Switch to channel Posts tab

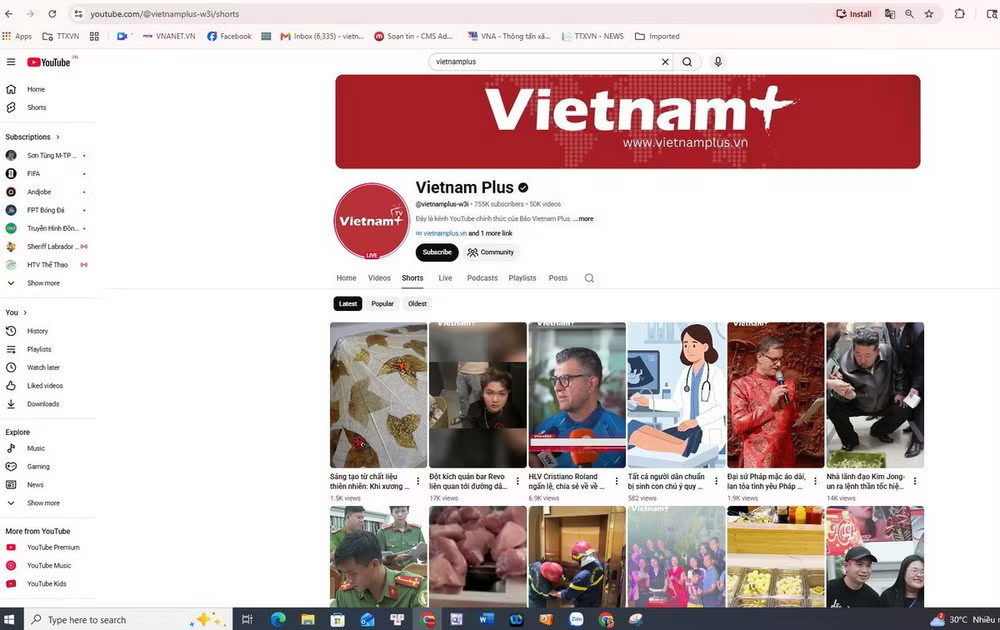coord(558,278)
